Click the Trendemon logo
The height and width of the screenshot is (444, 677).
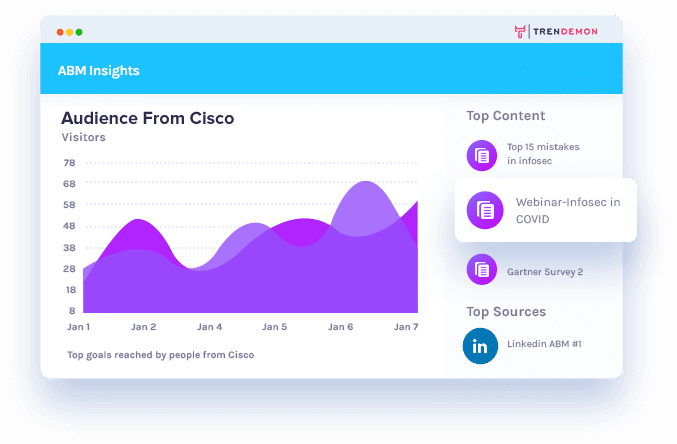coord(556,32)
